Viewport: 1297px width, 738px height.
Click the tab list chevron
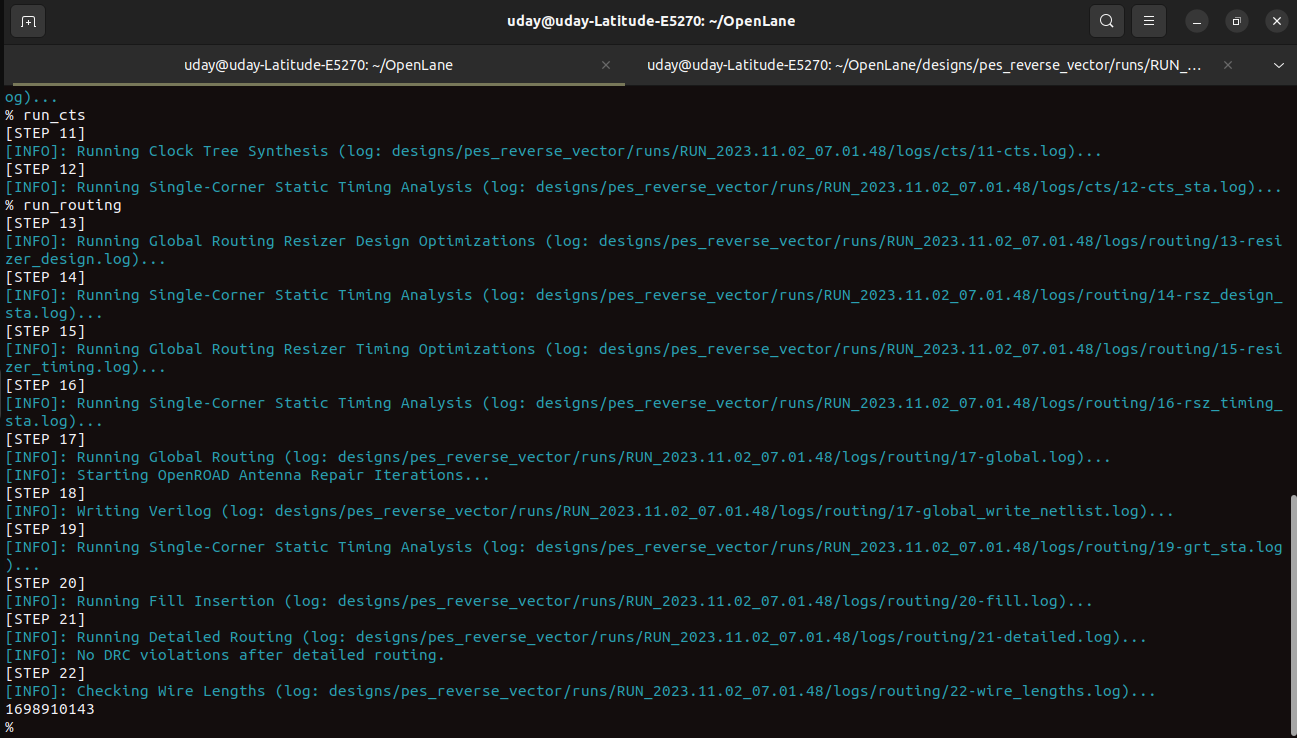1278,65
